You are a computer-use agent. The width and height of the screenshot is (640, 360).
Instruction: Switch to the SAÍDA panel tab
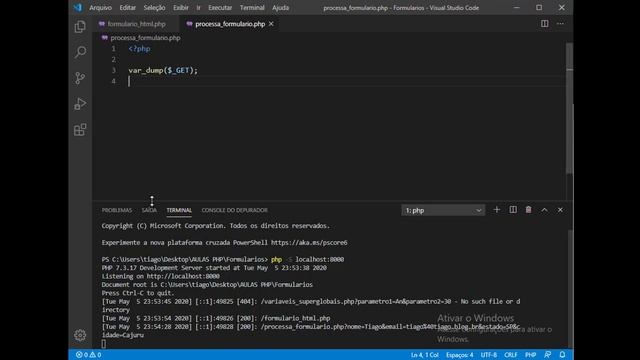149,210
